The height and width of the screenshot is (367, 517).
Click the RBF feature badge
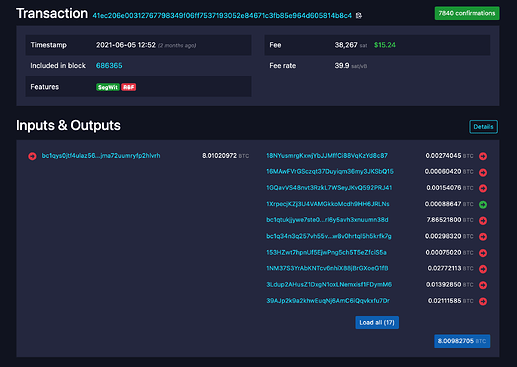[x=129, y=87]
